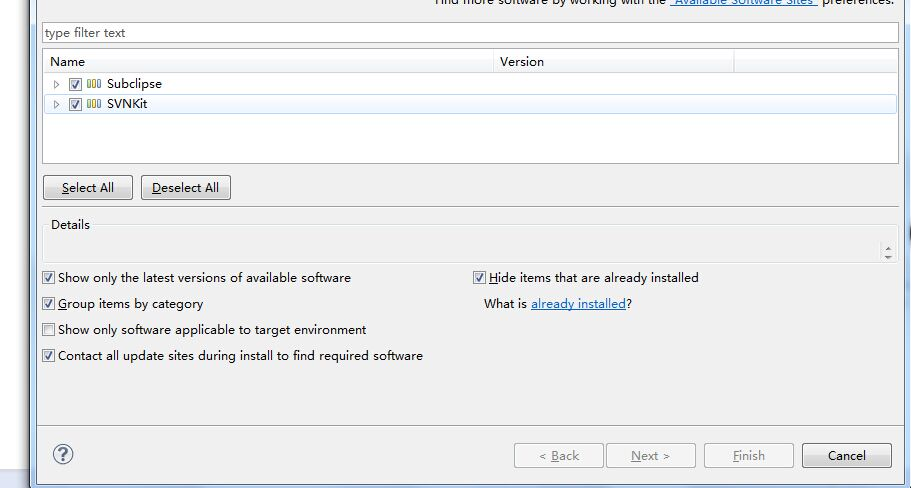Viewport: 911px width, 488px height.
Task: Click the Cancel button
Action: point(847,455)
